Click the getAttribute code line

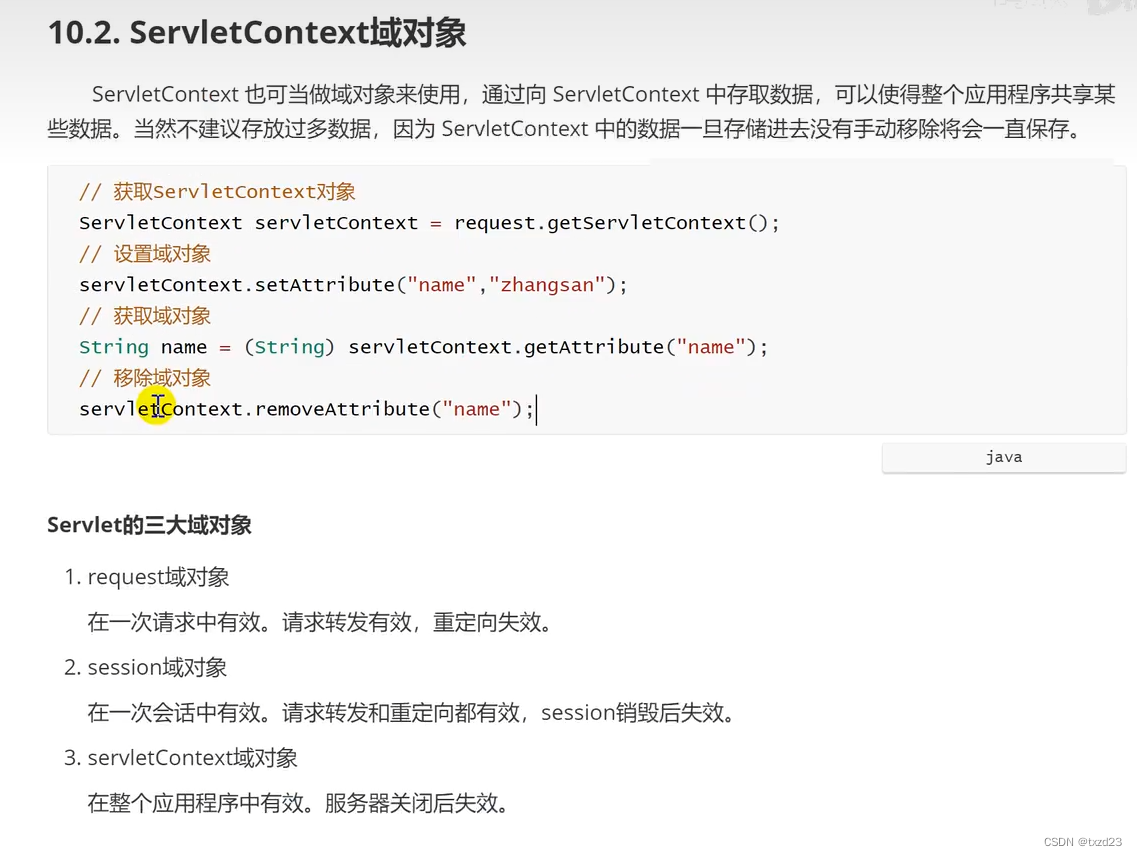421,346
